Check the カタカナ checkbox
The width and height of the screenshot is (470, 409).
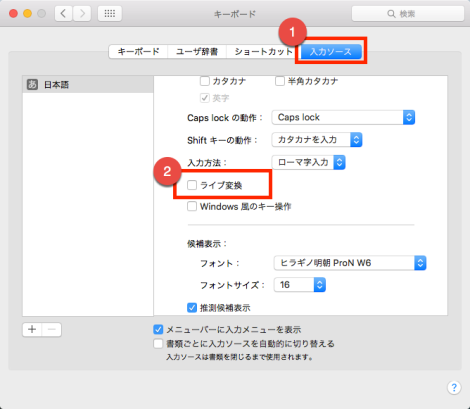[205, 81]
